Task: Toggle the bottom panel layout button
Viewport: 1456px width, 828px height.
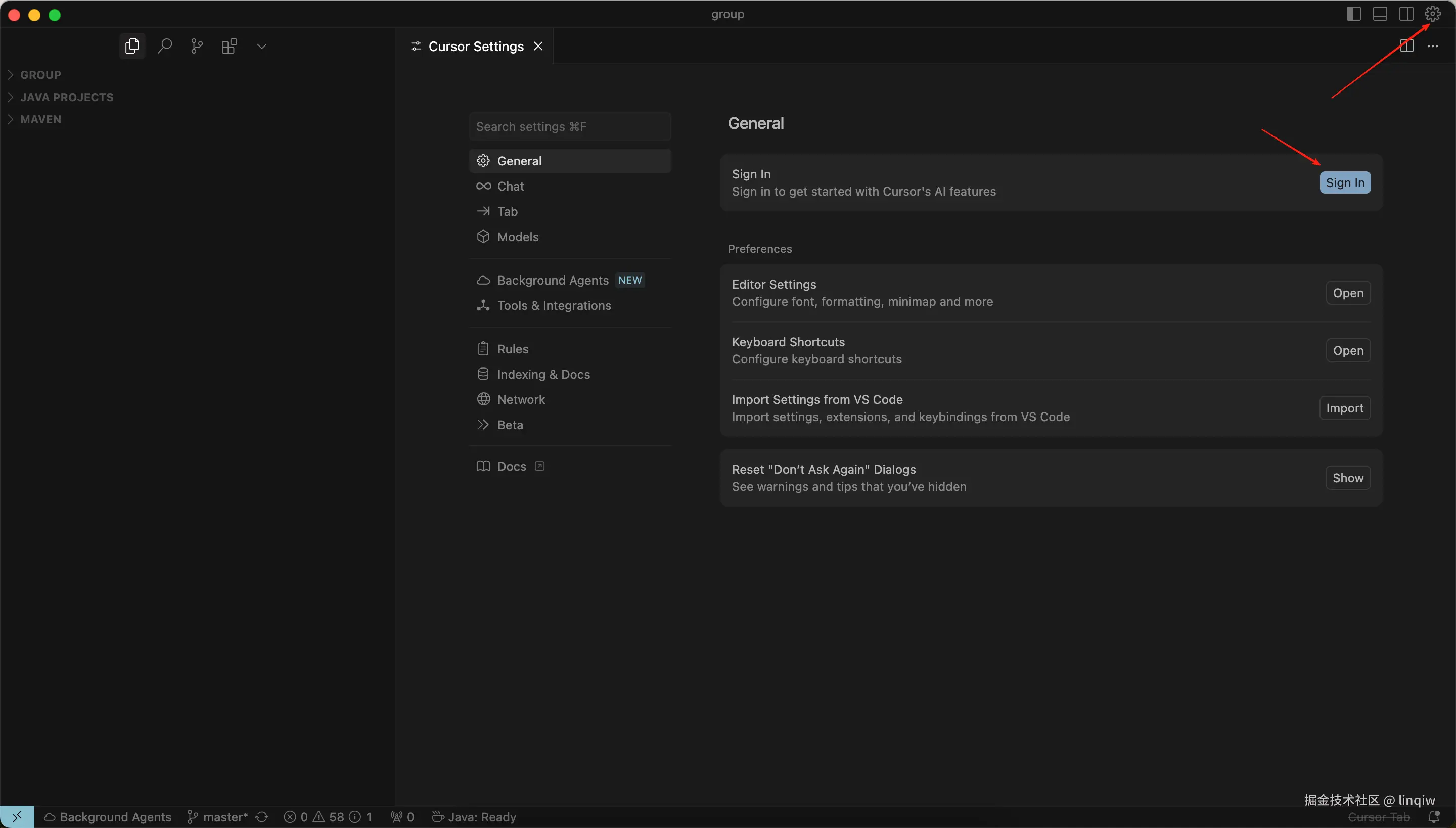Action: pos(1380,14)
